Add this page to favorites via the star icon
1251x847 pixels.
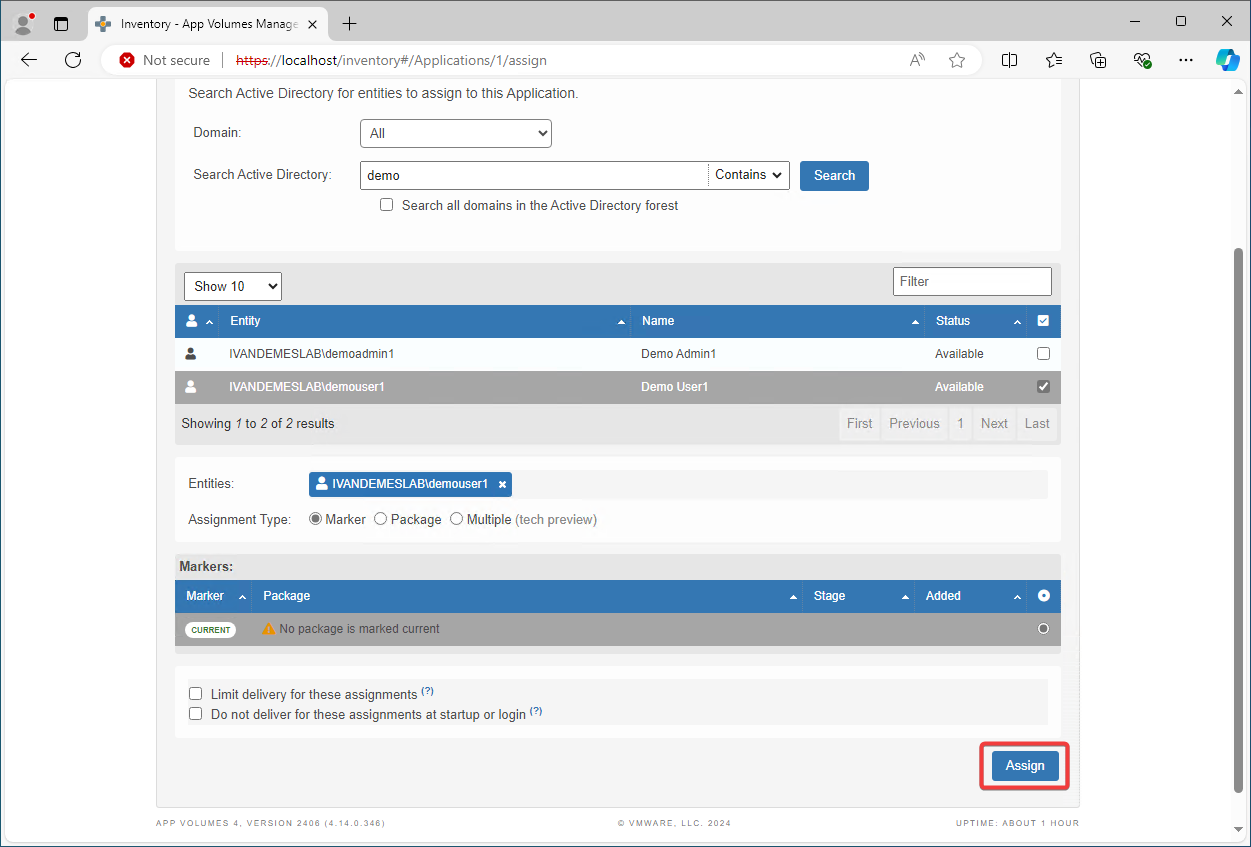pyautogui.click(x=957, y=60)
